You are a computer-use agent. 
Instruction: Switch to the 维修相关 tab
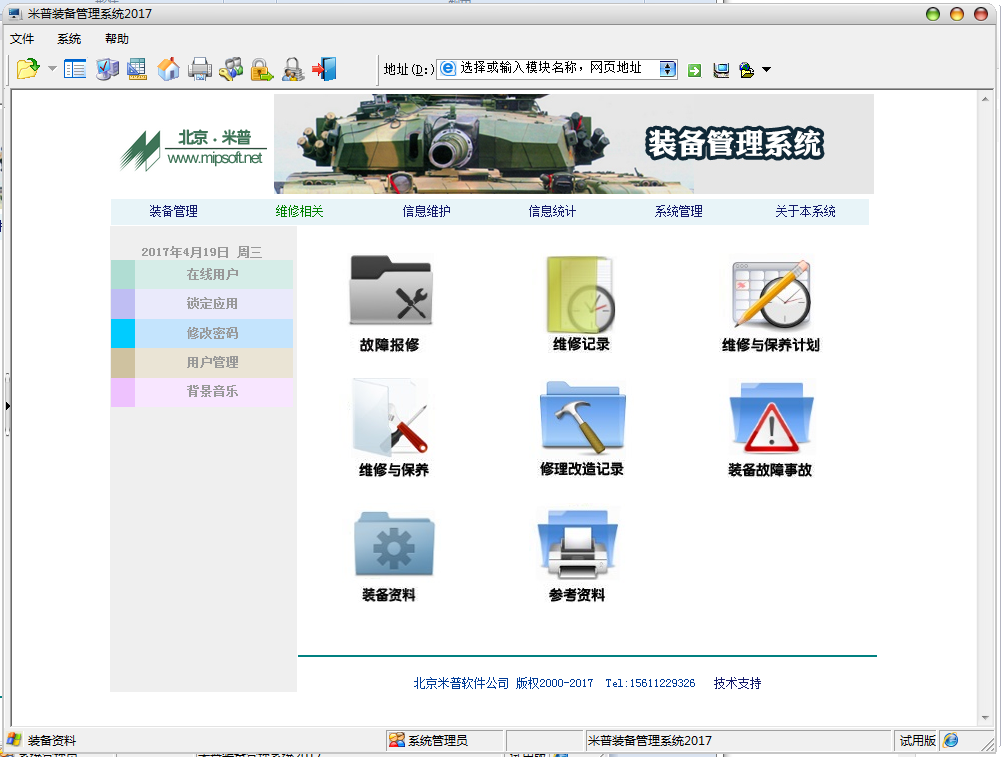(299, 211)
